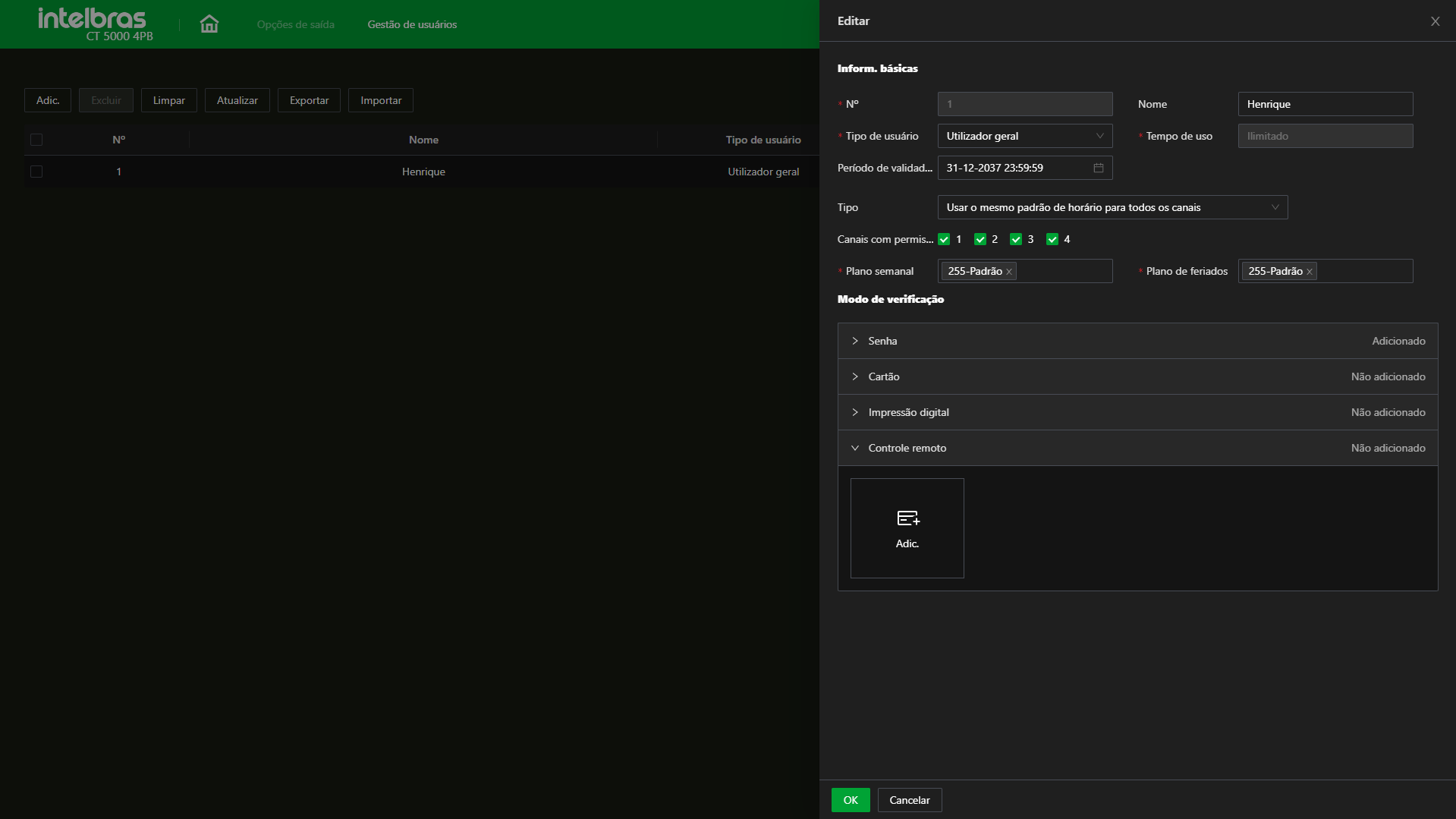Click the Exportar button
The height and width of the screenshot is (819, 1456).
pos(309,101)
